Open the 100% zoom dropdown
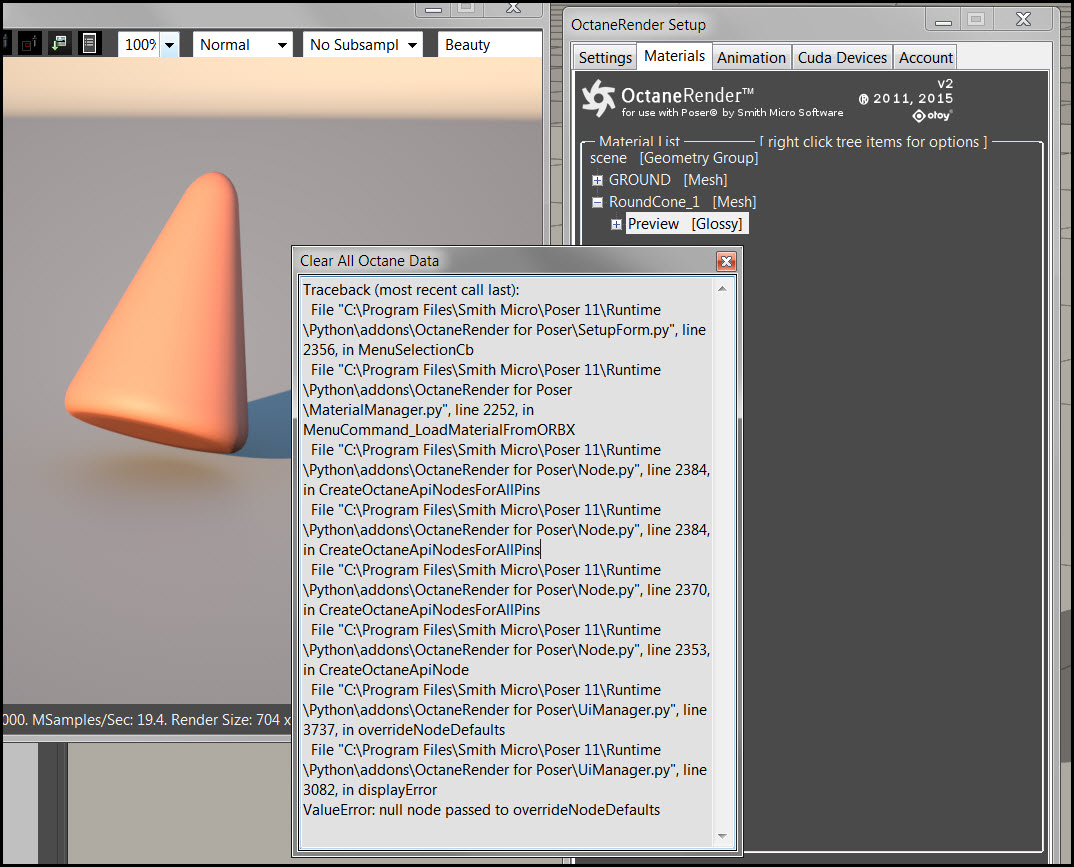Viewport: 1074px width, 867px height. pyautogui.click(x=169, y=45)
